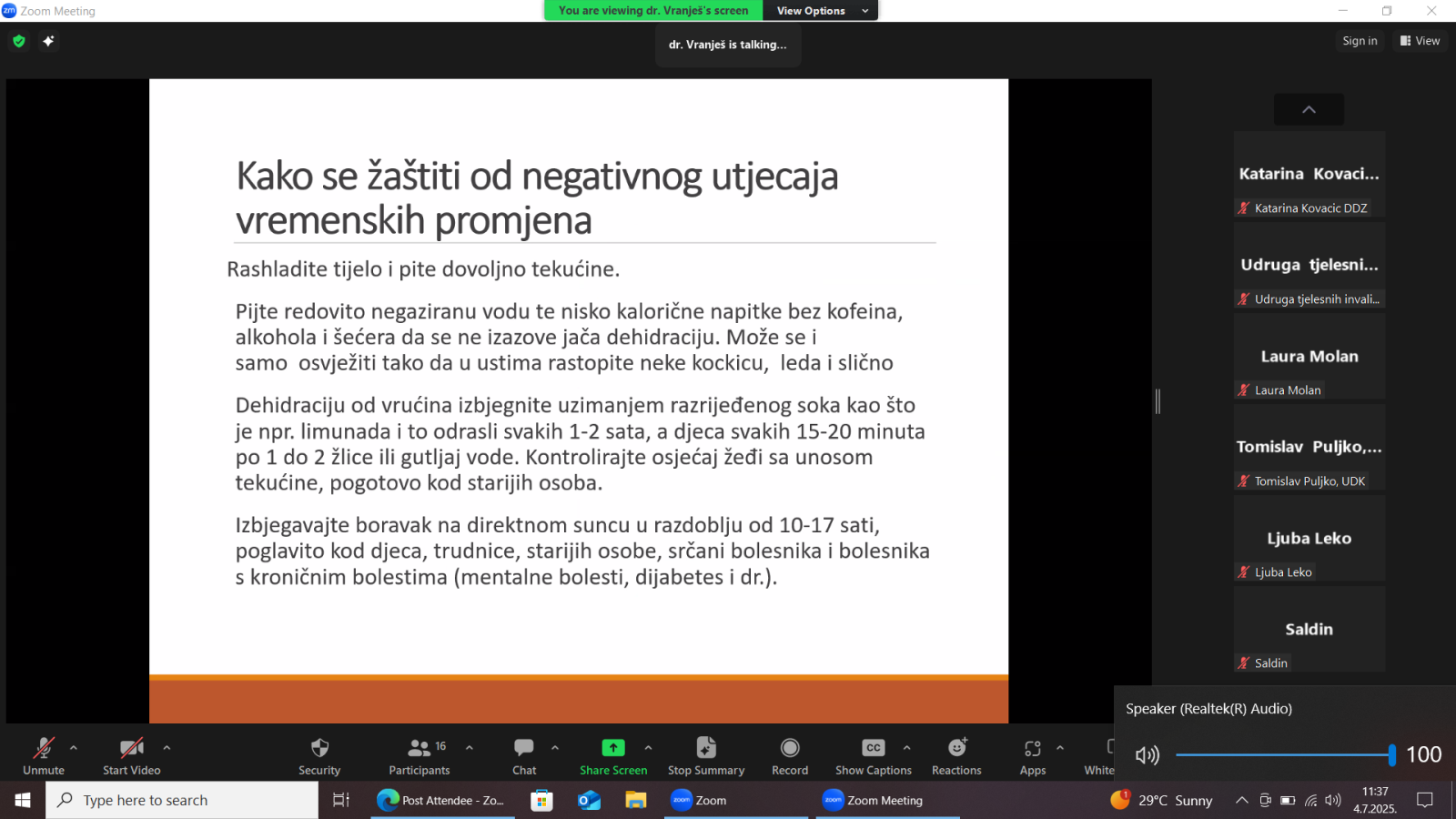Open the taskbar volume tray icon
The height and width of the screenshot is (819, 1456).
(1333, 800)
